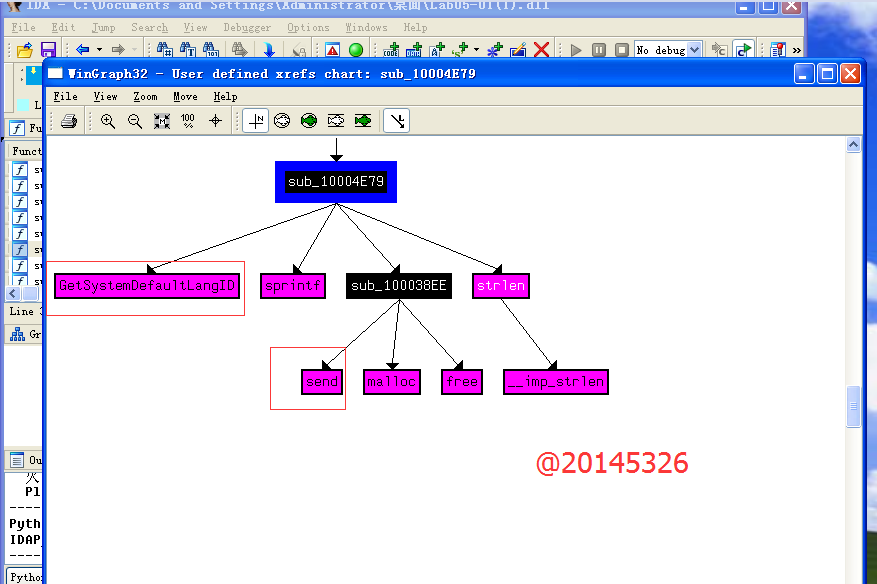877x584 pixels.
Task: Toggle the arrow layout mode button
Action: pos(397,121)
